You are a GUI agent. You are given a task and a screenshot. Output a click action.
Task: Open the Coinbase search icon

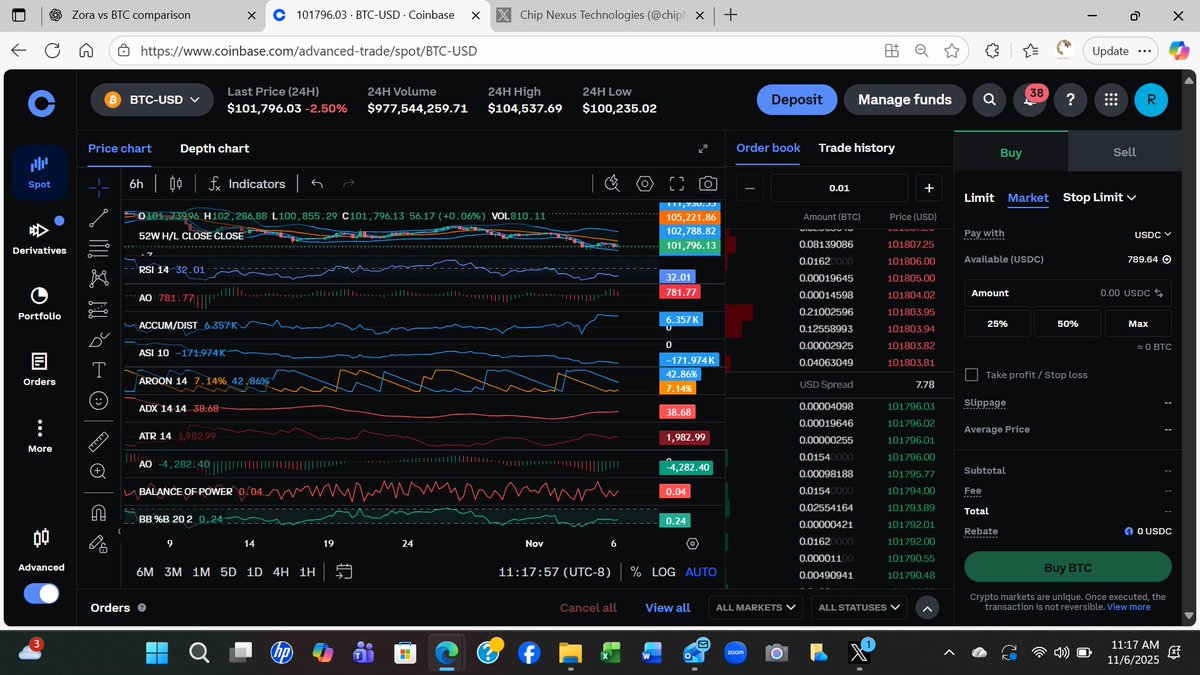click(x=989, y=99)
